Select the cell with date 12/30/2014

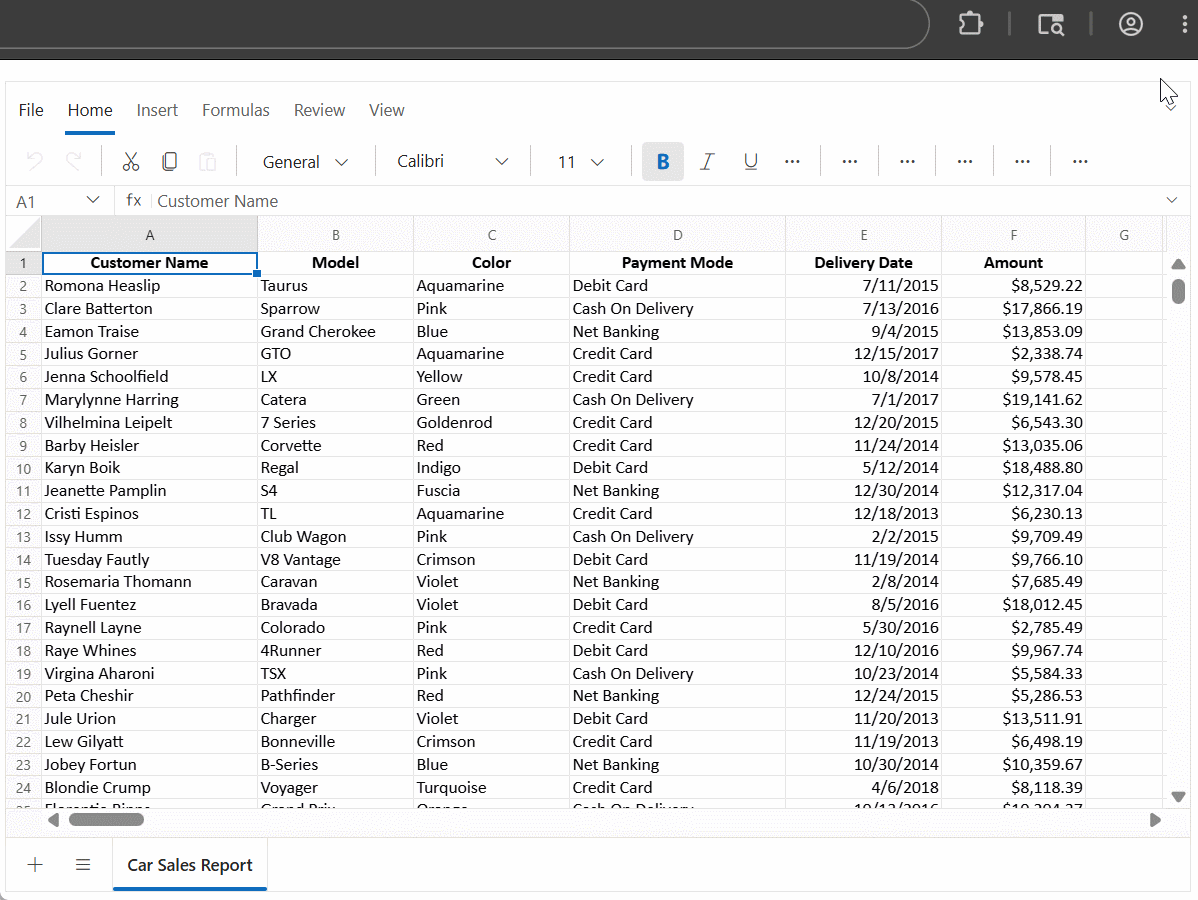tap(863, 490)
